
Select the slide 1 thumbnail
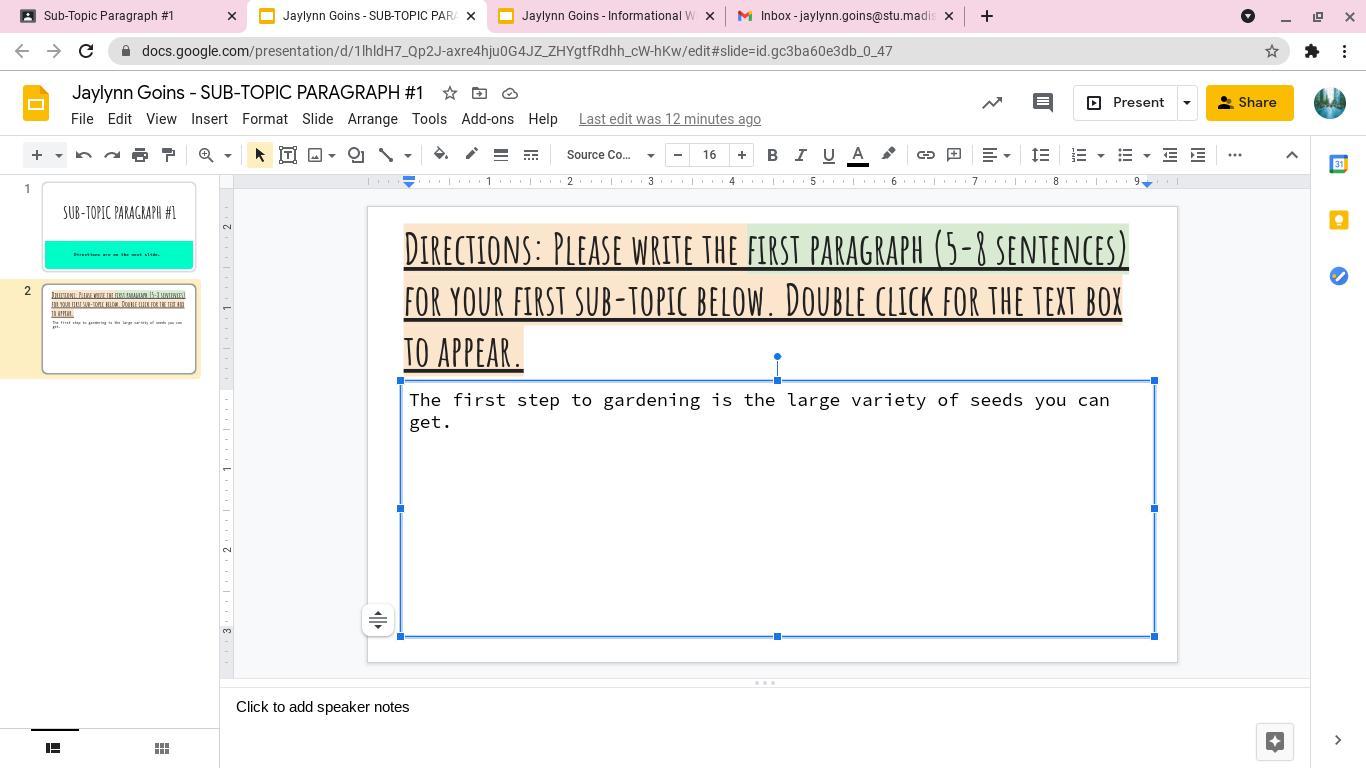click(x=119, y=227)
